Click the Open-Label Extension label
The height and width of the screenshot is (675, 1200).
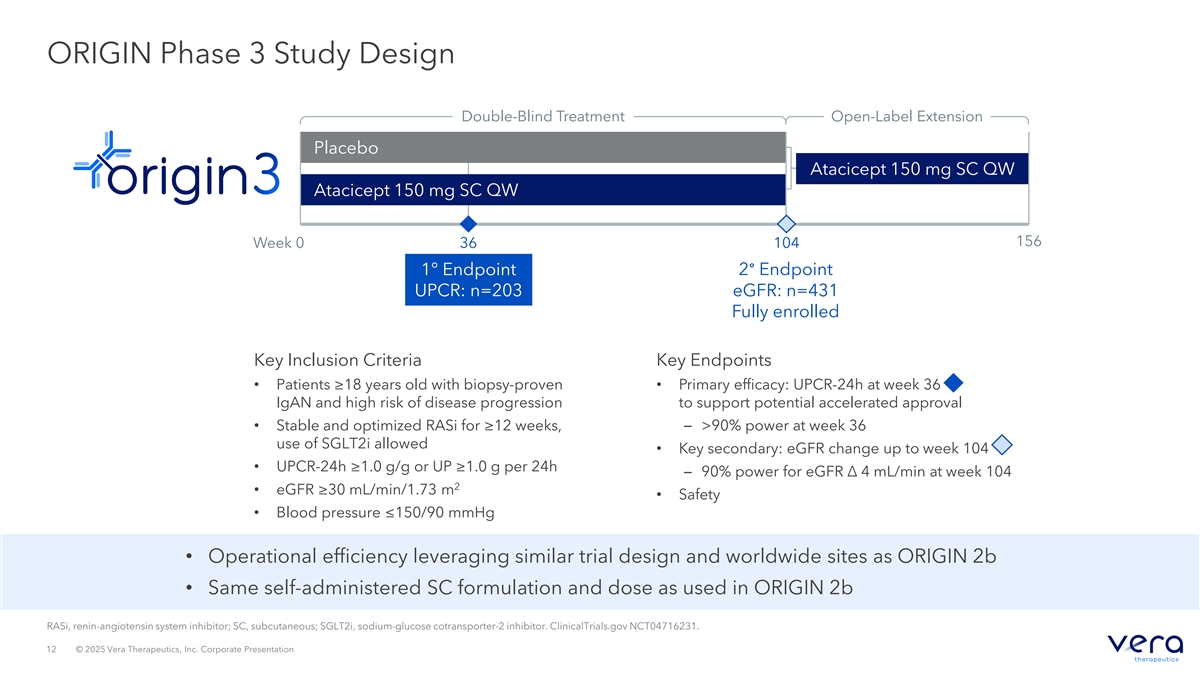coord(906,117)
